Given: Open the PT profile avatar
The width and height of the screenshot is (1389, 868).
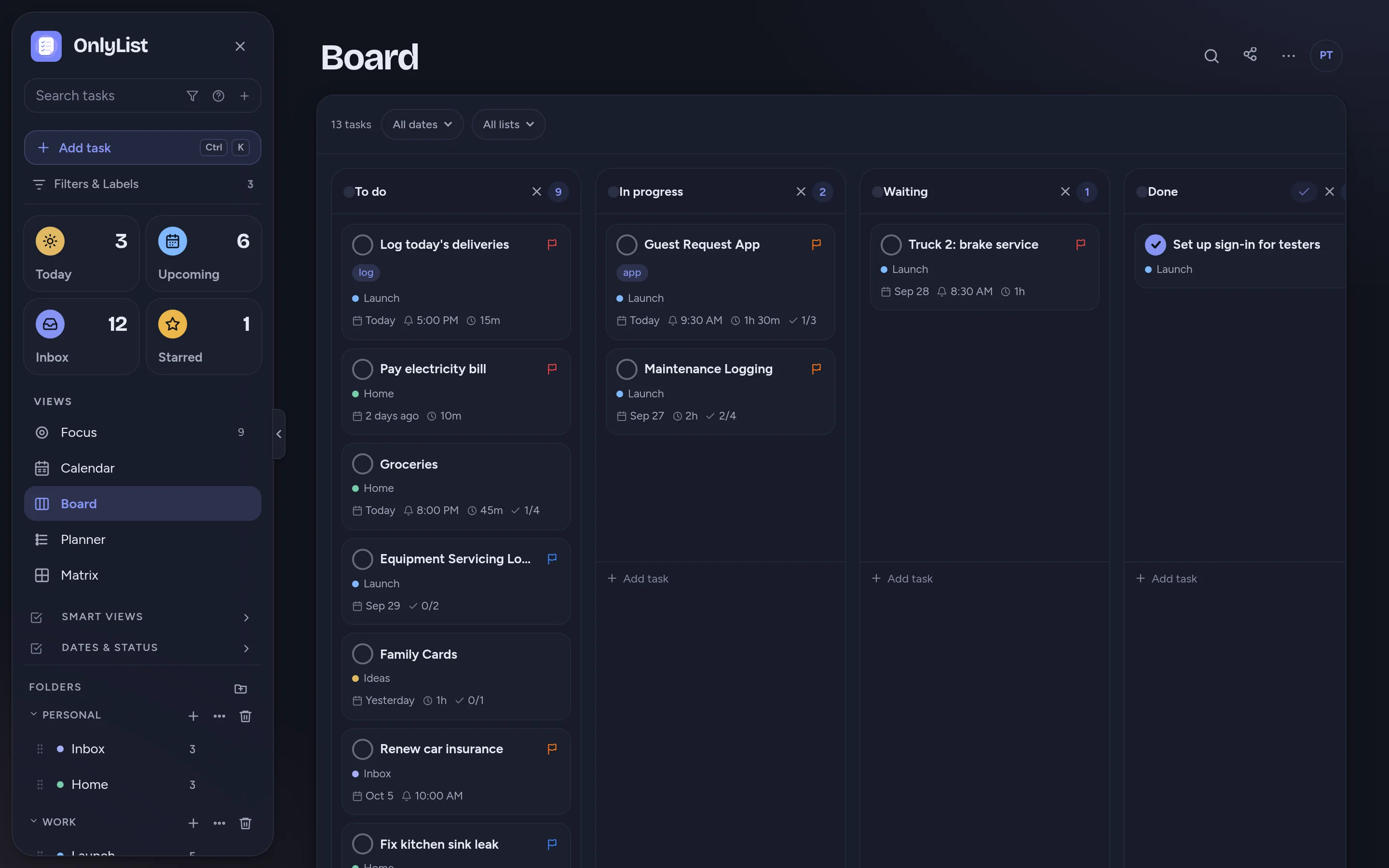Looking at the screenshot, I should [x=1326, y=55].
